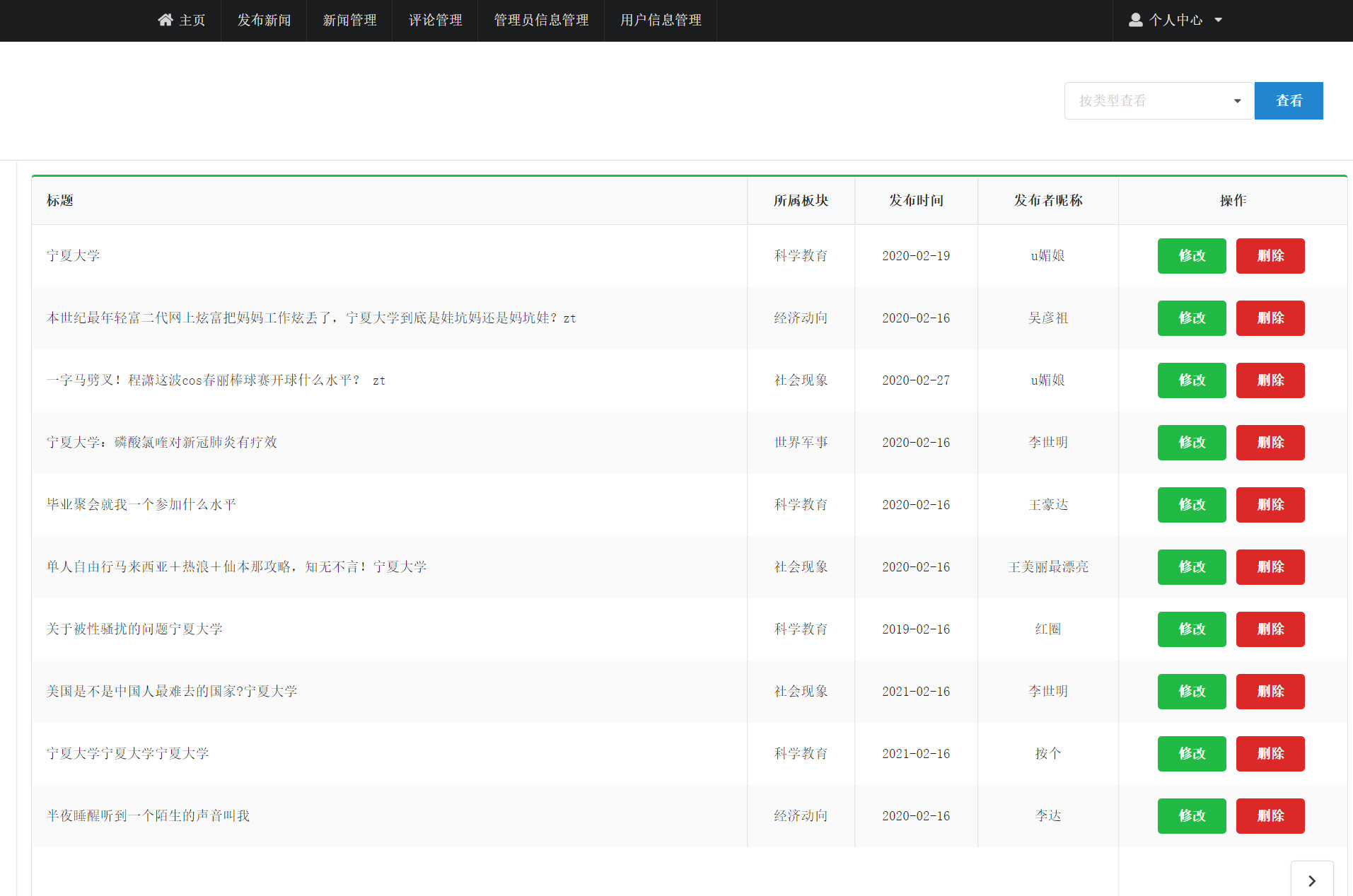Click 修改 for the 王豪达 row
The height and width of the screenshot is (896, 1353).
tap(1192, 505)
